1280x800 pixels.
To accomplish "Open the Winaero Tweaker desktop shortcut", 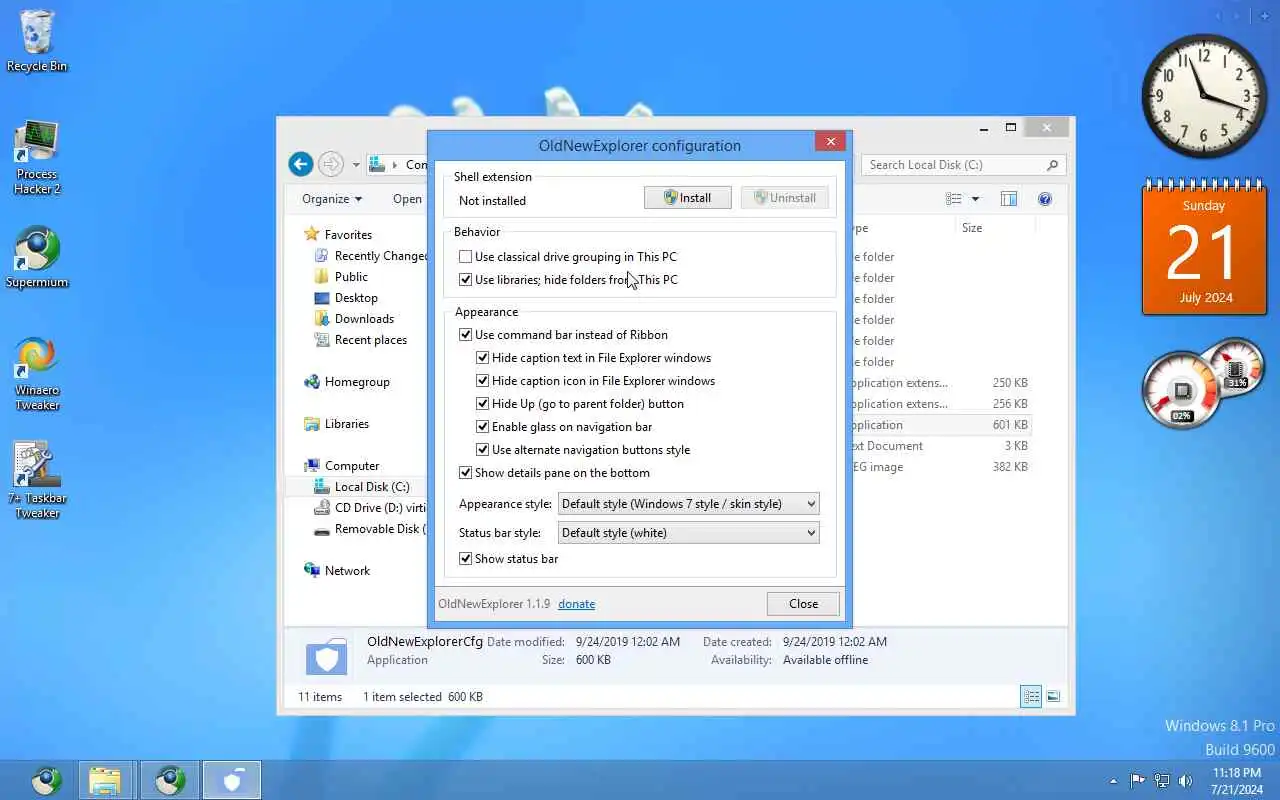I will (x=37, y=374).
